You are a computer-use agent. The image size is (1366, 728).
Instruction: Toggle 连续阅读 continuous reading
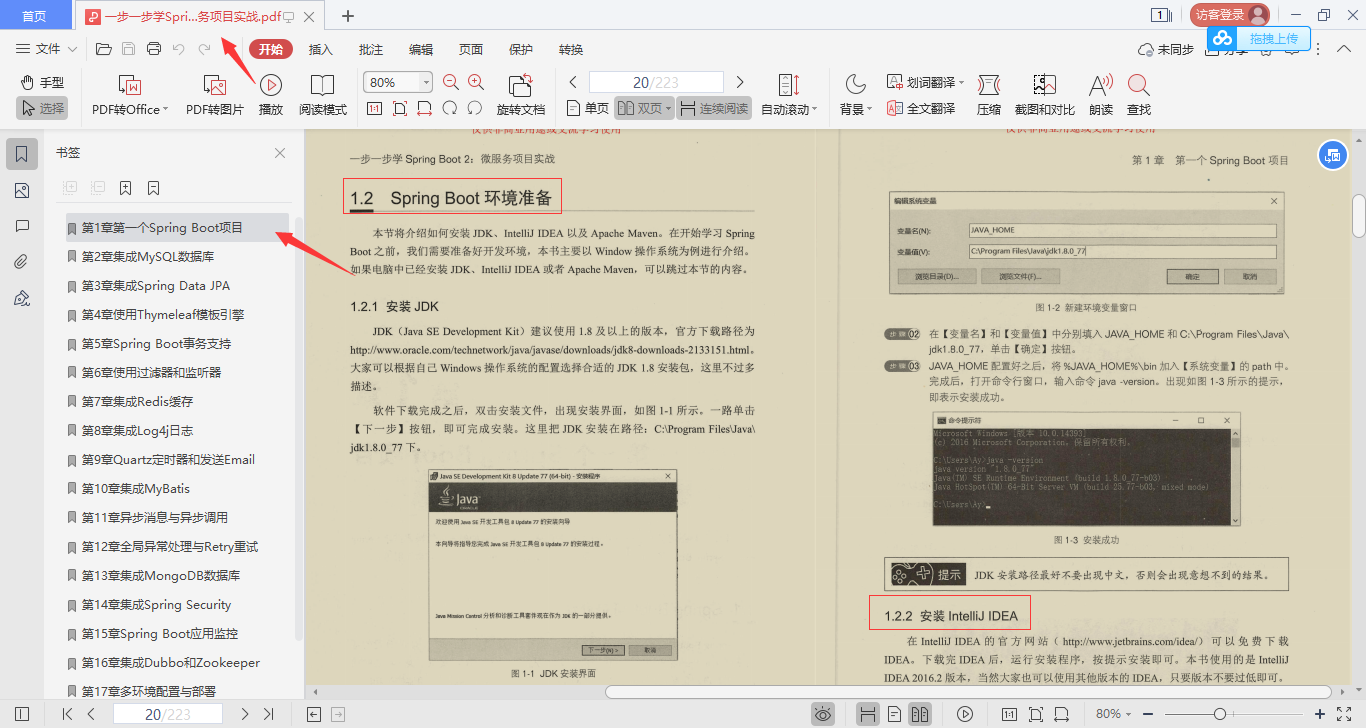(x=714, y=108)
